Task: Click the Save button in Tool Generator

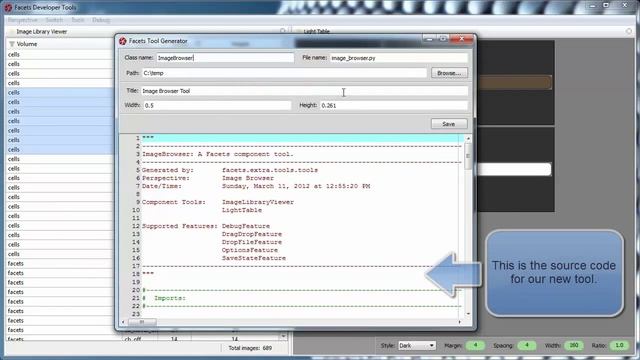Action: coord(449,124)
